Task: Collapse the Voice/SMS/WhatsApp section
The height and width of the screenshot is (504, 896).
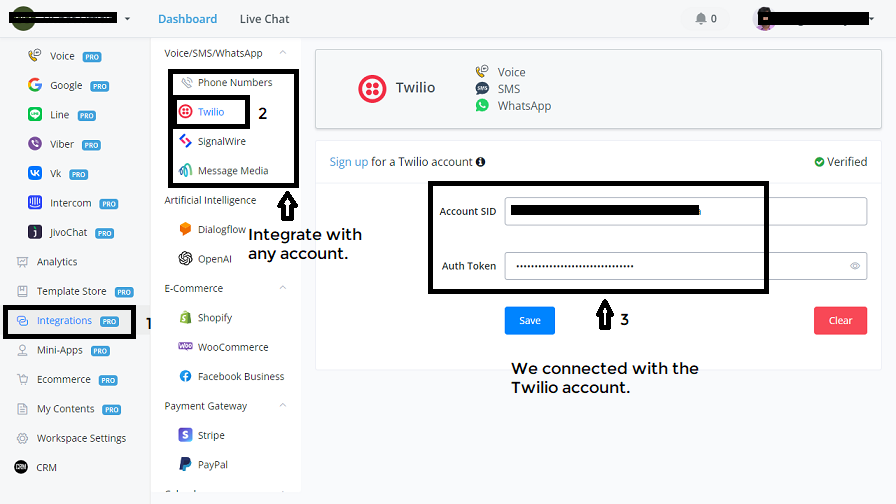Action: [283, 53]
